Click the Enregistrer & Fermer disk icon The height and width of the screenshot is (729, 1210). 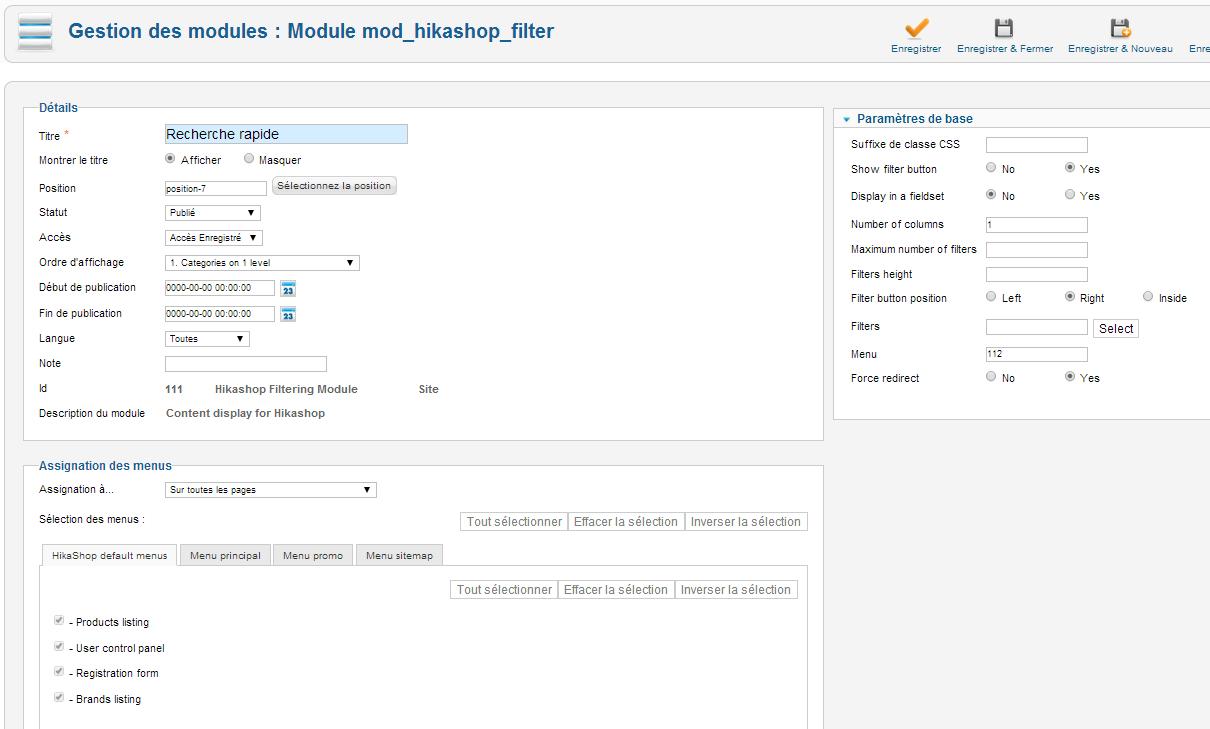1003,29
